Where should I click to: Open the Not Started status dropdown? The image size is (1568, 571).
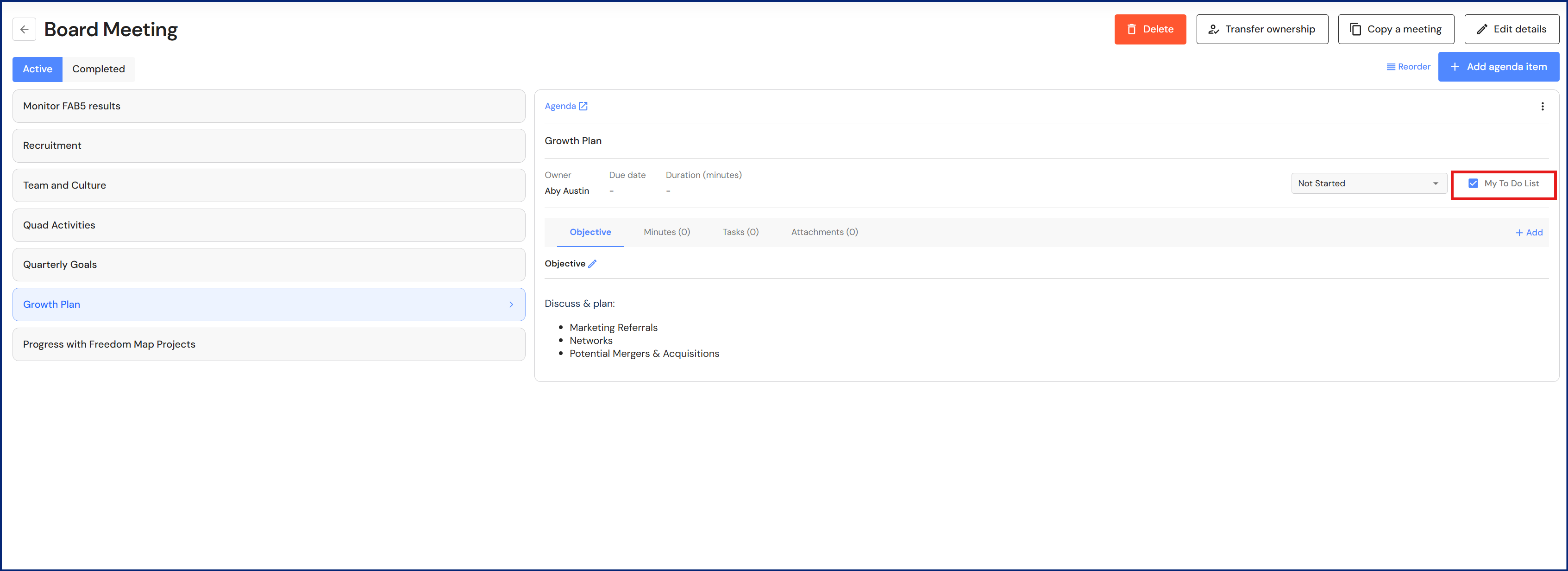[1368, 184]
